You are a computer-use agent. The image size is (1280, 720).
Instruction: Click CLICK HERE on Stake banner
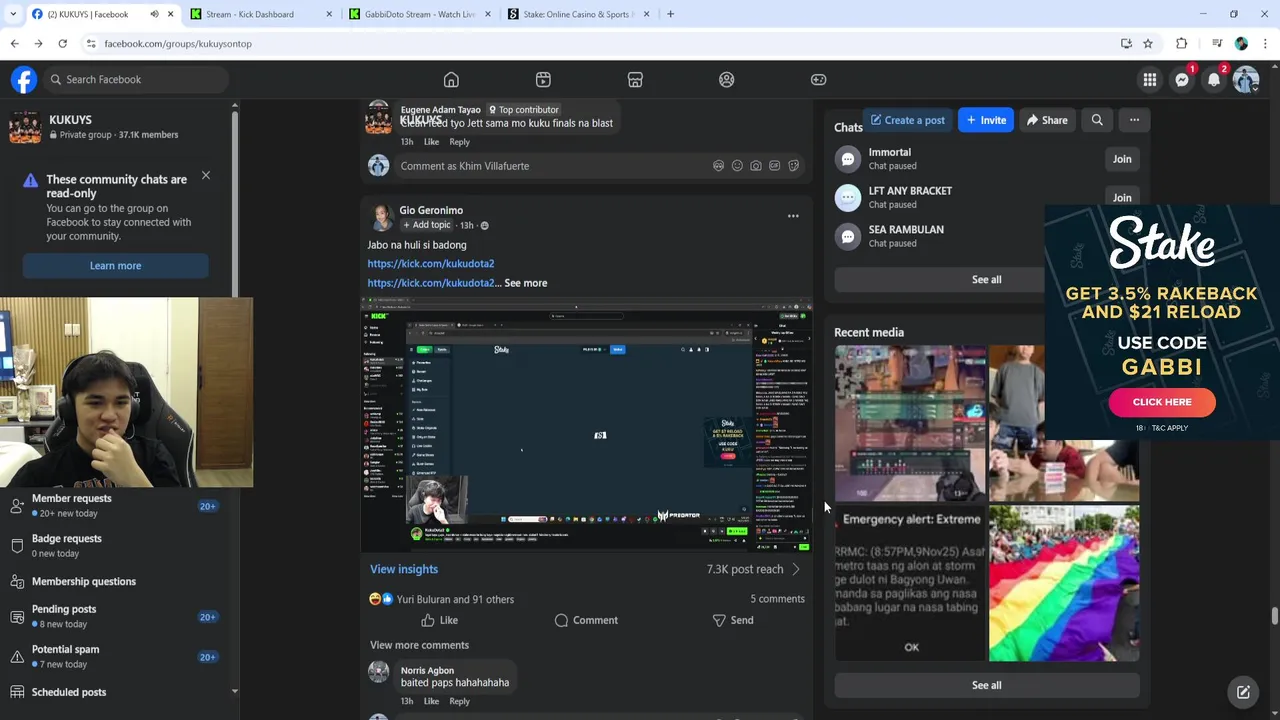pos(1162,402)
